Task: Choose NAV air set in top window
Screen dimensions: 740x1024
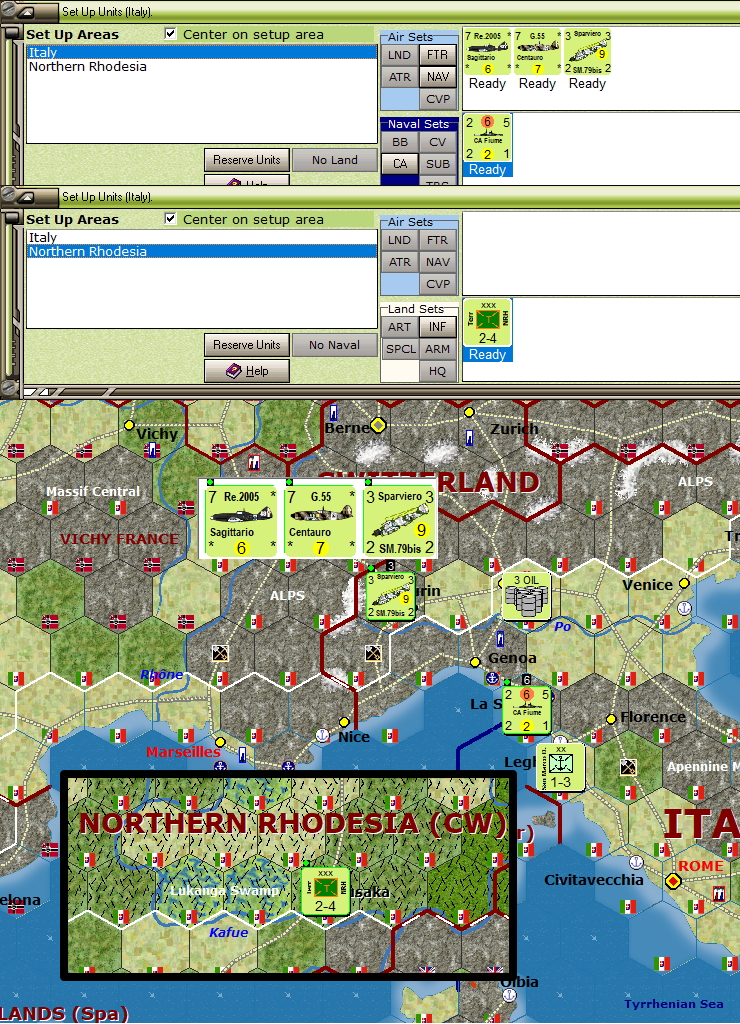Action: click(x=438, y=77)
